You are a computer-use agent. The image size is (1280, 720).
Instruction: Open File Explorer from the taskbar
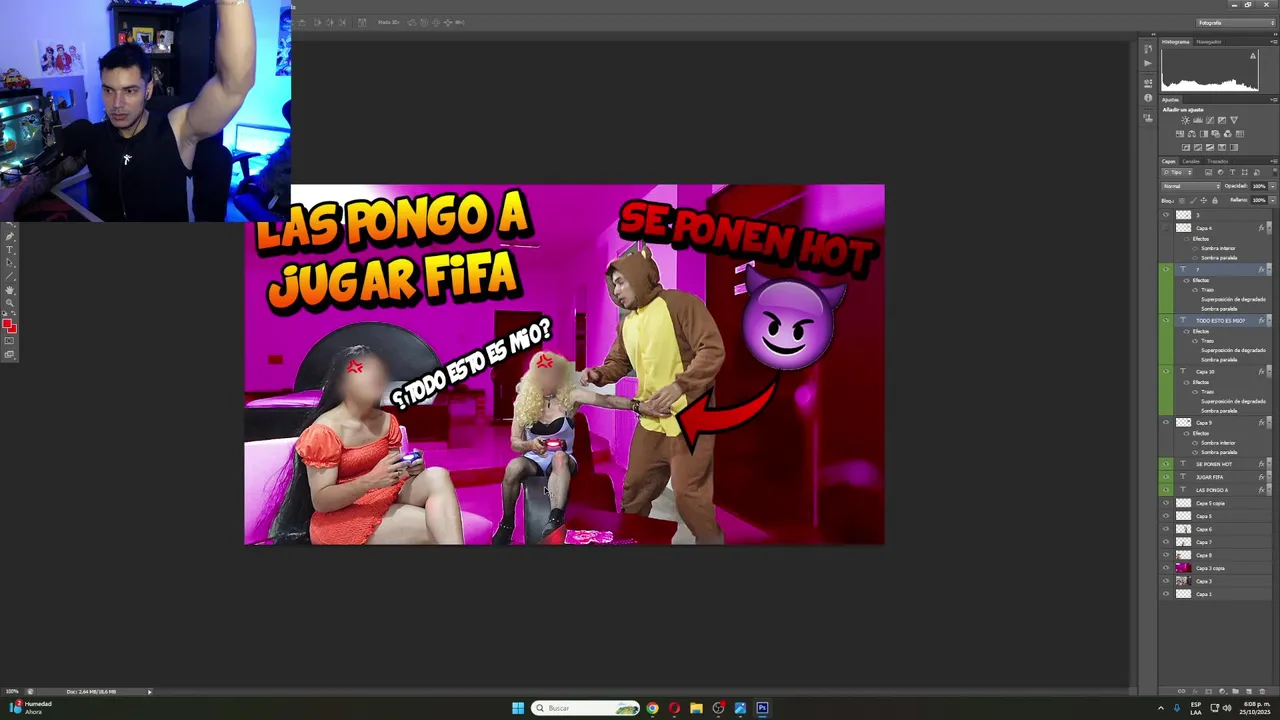click(x=696, y=708)
